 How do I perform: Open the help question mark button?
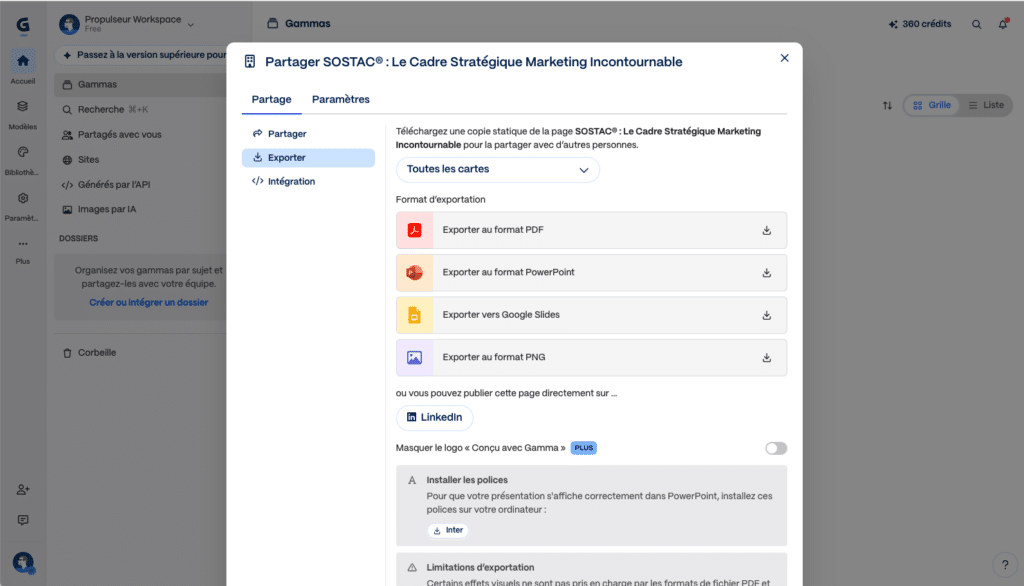[x=1005, y=565]
